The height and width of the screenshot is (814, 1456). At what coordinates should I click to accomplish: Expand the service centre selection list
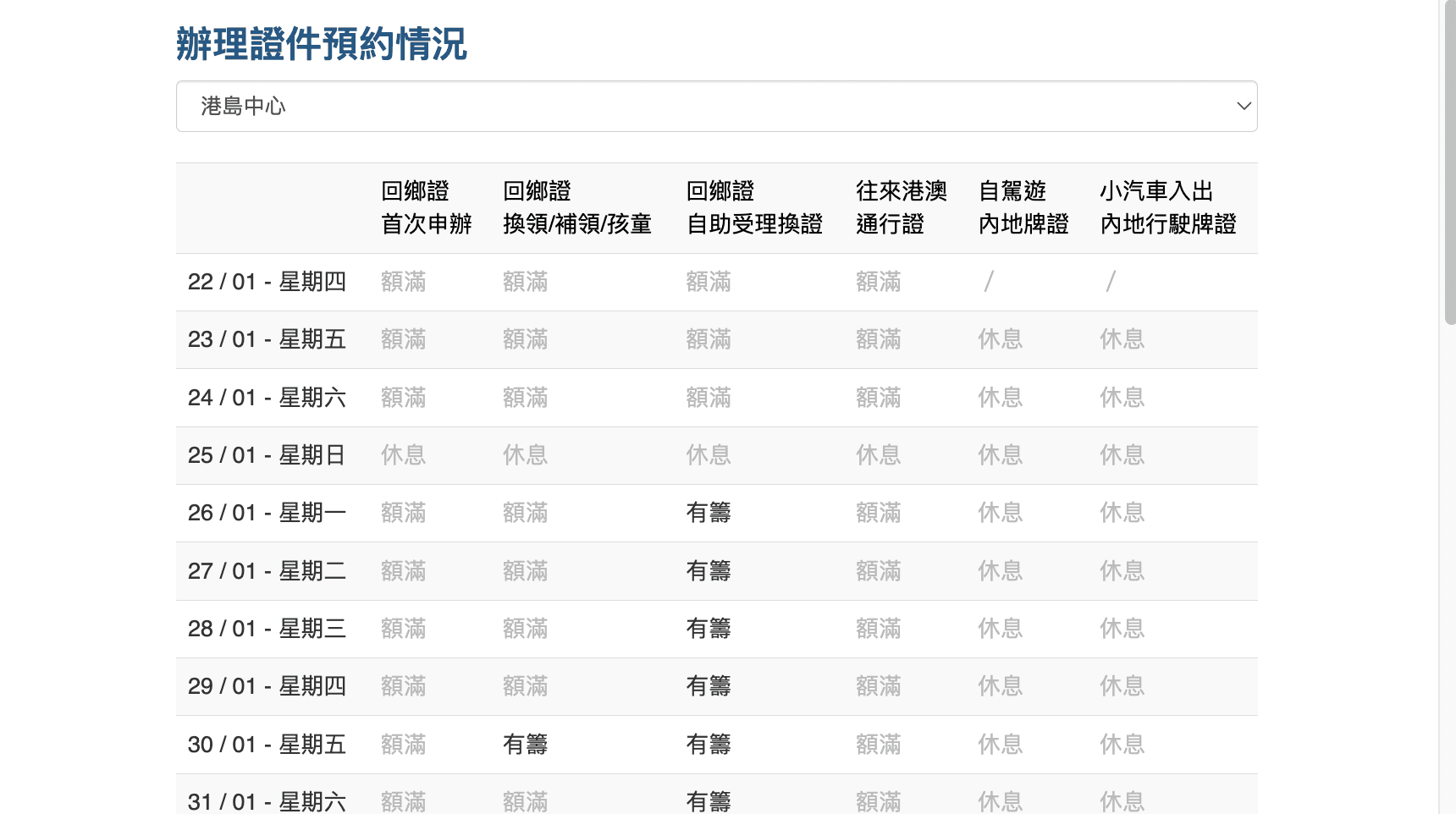coord(716,106)
